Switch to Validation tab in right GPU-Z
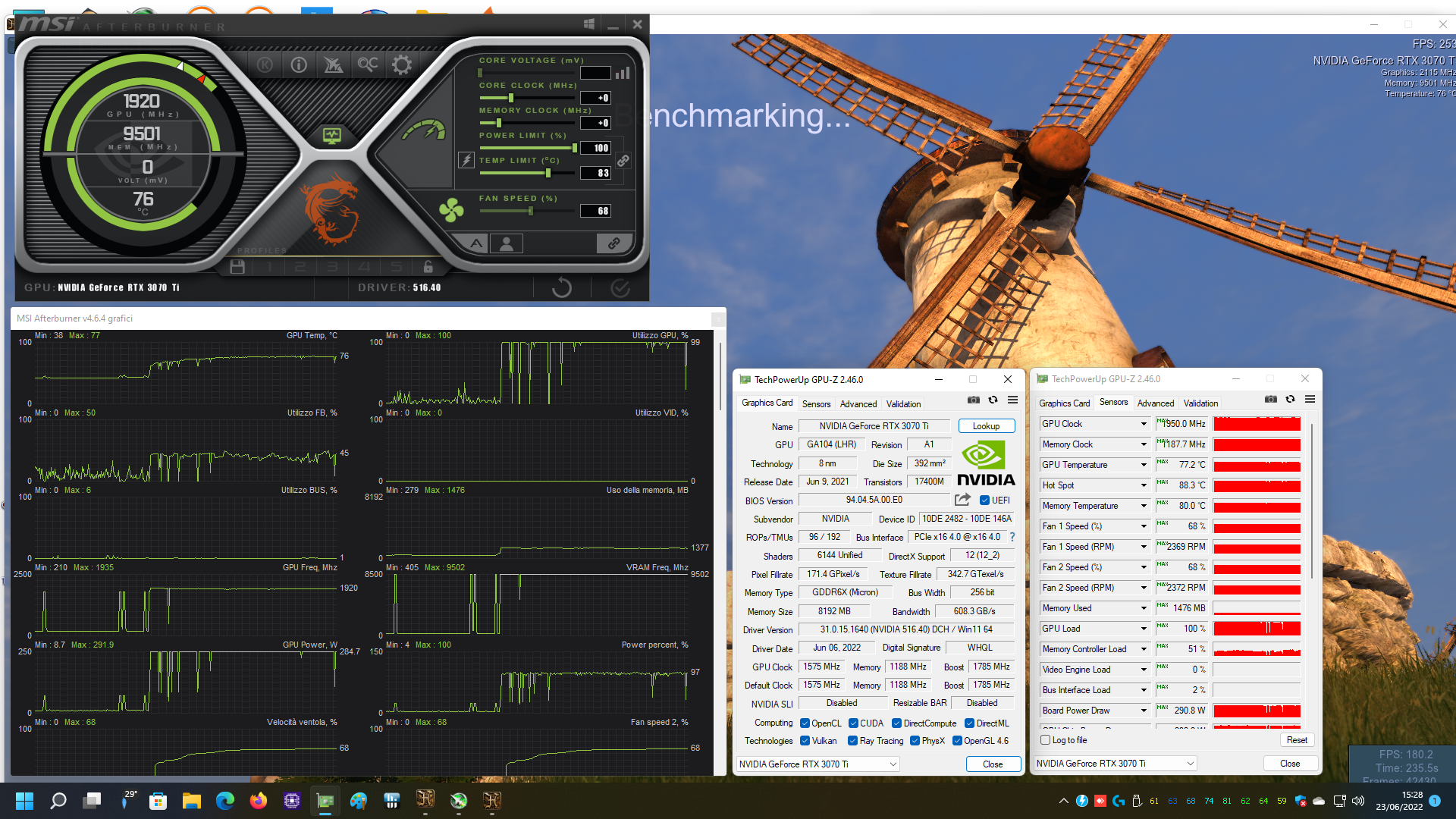 (x=1201, y=403)
